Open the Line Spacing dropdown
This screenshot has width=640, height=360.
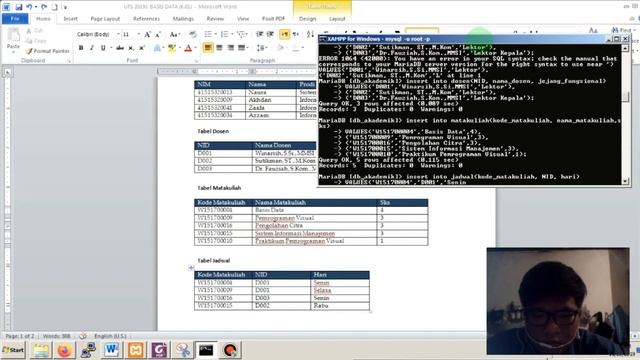point(262,48)
